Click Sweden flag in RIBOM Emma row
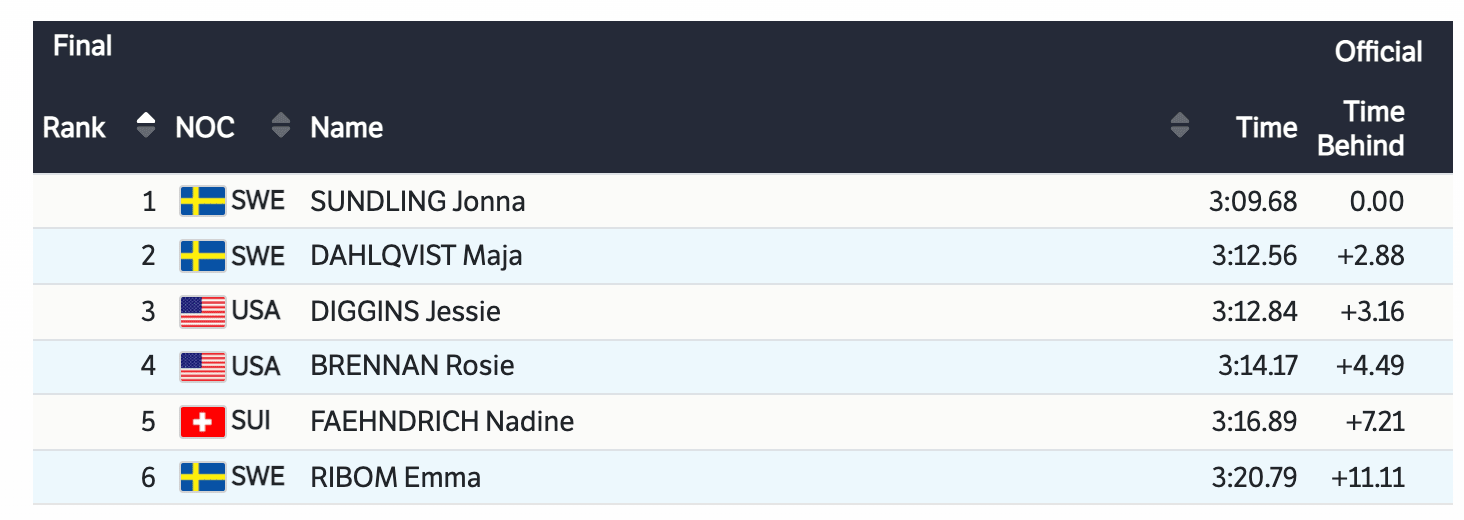 [x=203, y=476]
